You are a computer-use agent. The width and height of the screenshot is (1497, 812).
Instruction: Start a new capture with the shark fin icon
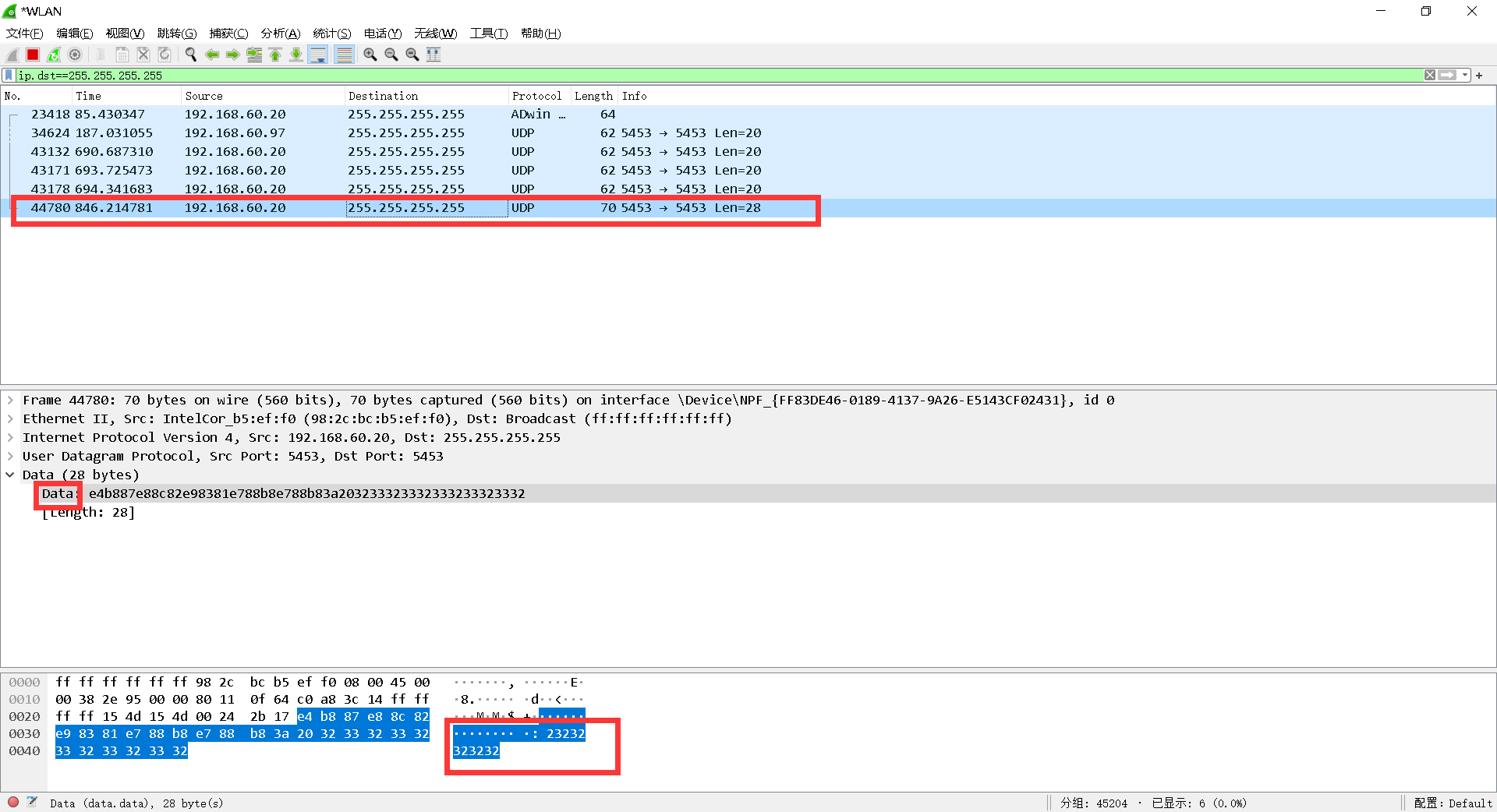12,55
